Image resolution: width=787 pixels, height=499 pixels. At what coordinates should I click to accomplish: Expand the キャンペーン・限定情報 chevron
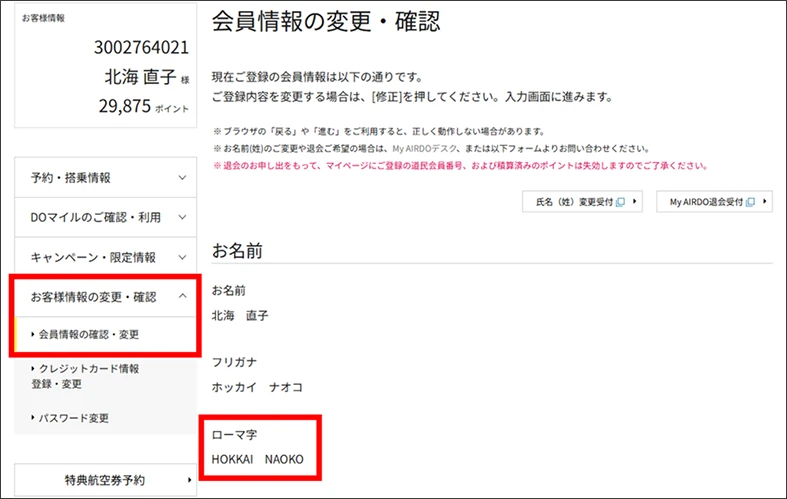click(x=181, y=257)
